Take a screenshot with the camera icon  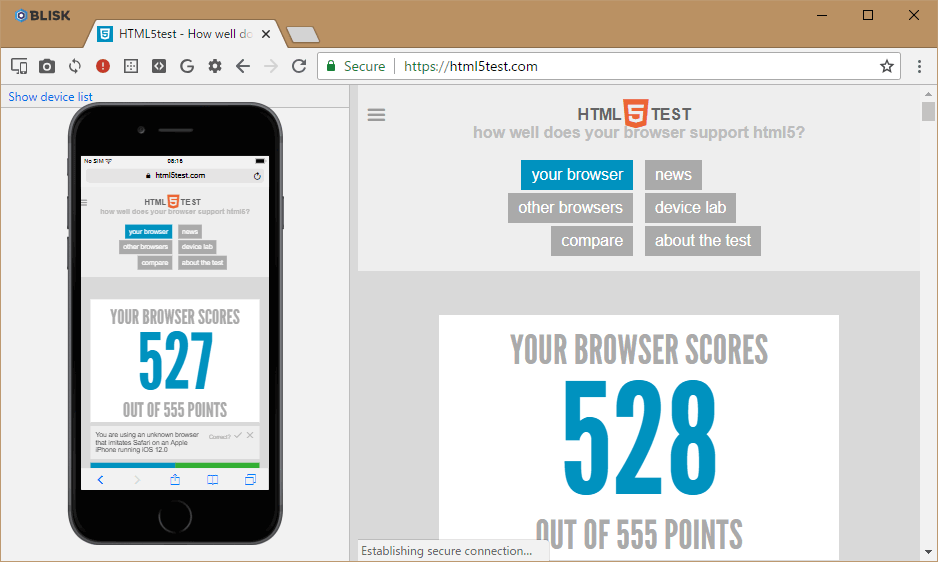pyautogui.click(x=47, y=66)
